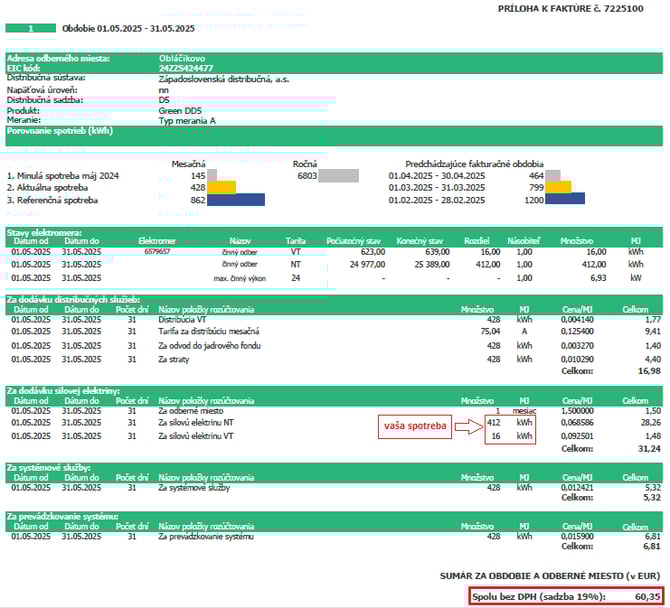Image resolution: width=670 pixels, height=608 pixels.
Task: Click the VT starting reading 623,00
Action: (x=373, y=252)
